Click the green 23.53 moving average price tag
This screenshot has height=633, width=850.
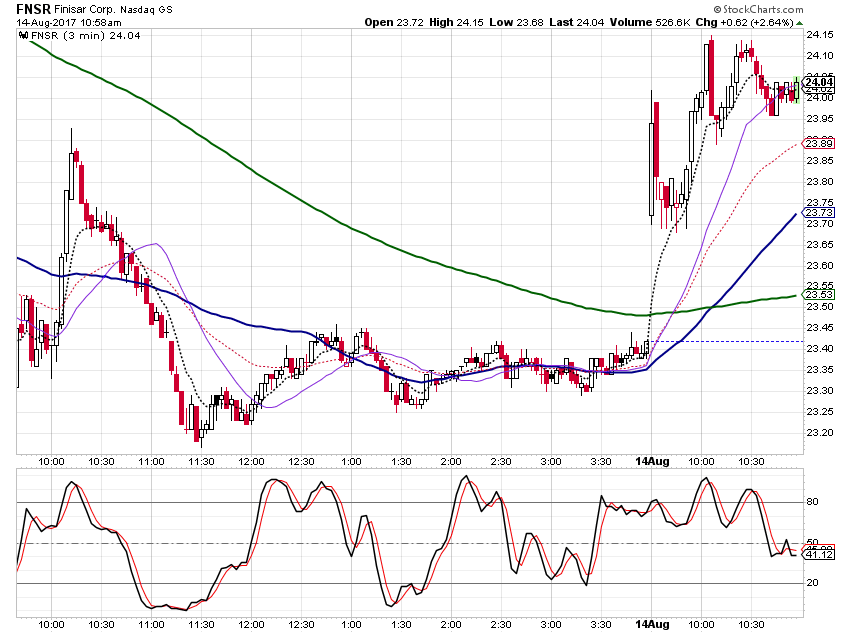[x=819, y=295]
